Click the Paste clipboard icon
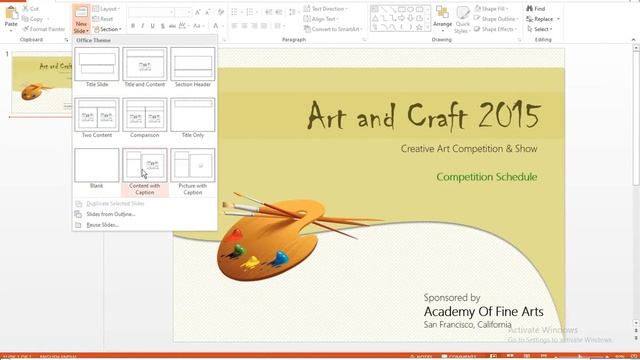This screenshot has height=360, width=640. pos(11,14)
